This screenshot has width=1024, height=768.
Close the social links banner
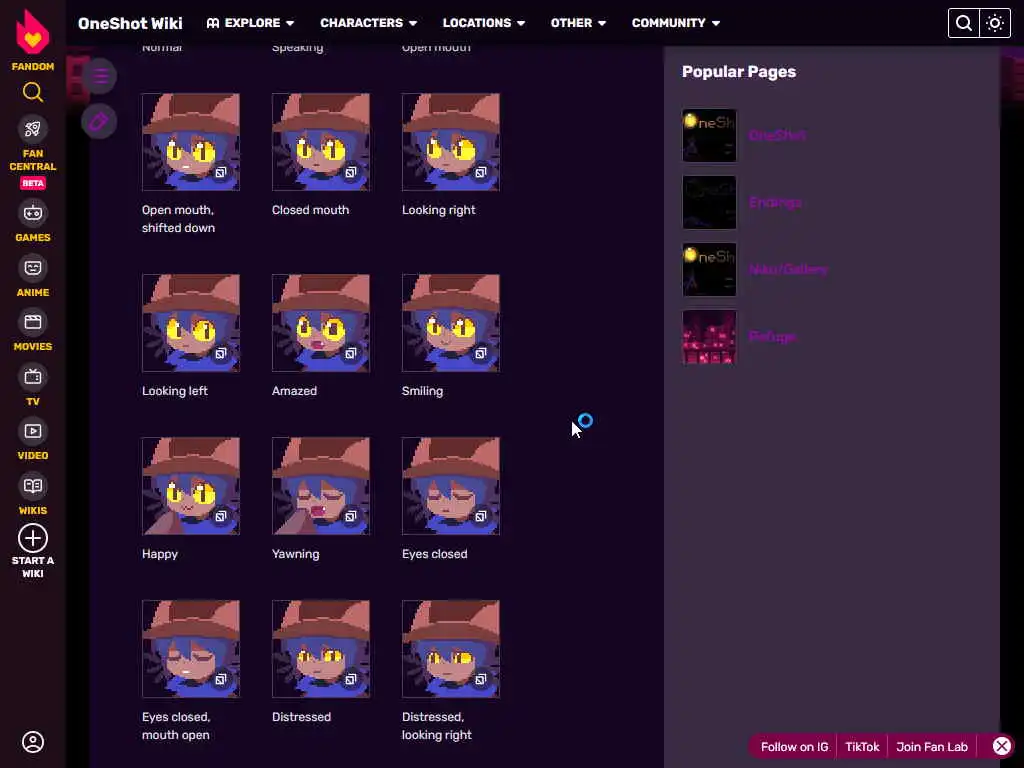point(1002,746)
